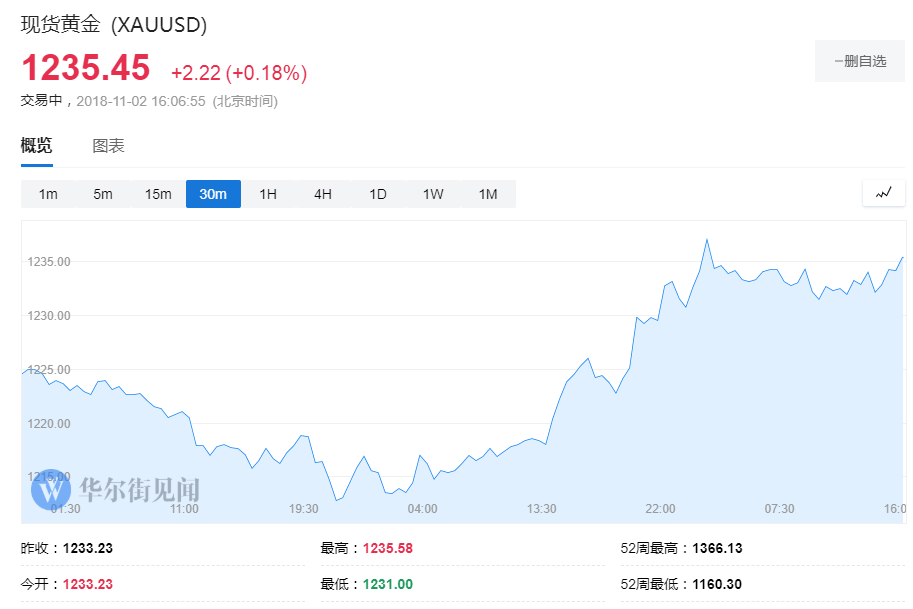This screenshot has width=913, height=609.
Task: Switch to the 概览 tab
Action: pyautogui.click(x=36, y=146)
